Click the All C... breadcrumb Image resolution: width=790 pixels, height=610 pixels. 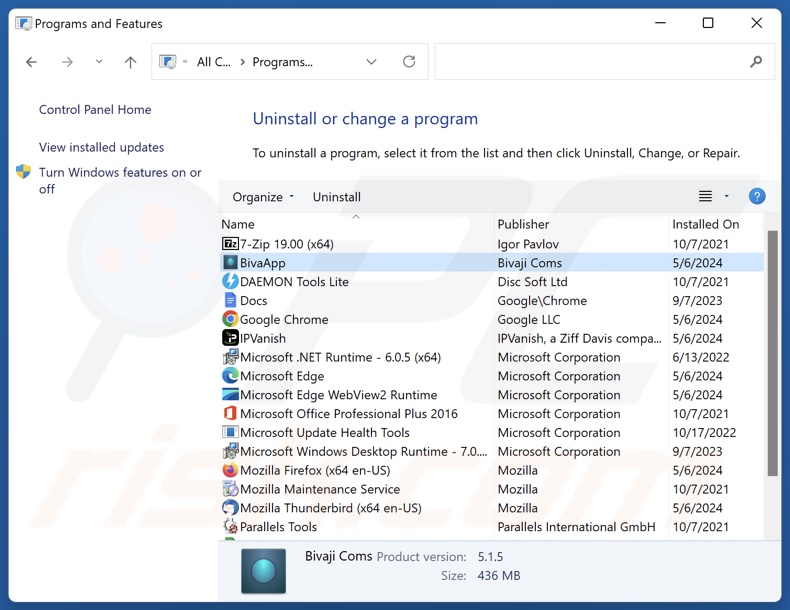[x=214, y=61]
